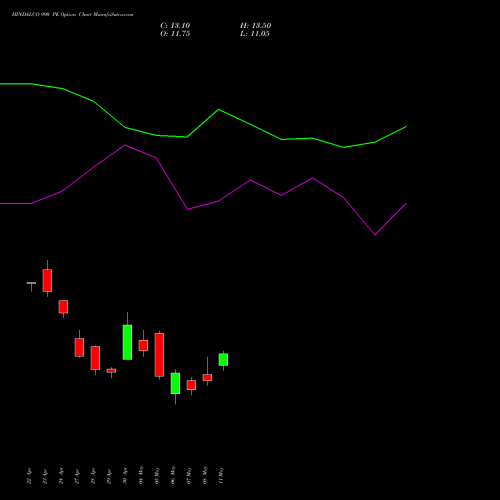500x500 pixels.
Task: Click the long red candlestick for 05 May
Action: pyautogui.click(x=159, y=355)
